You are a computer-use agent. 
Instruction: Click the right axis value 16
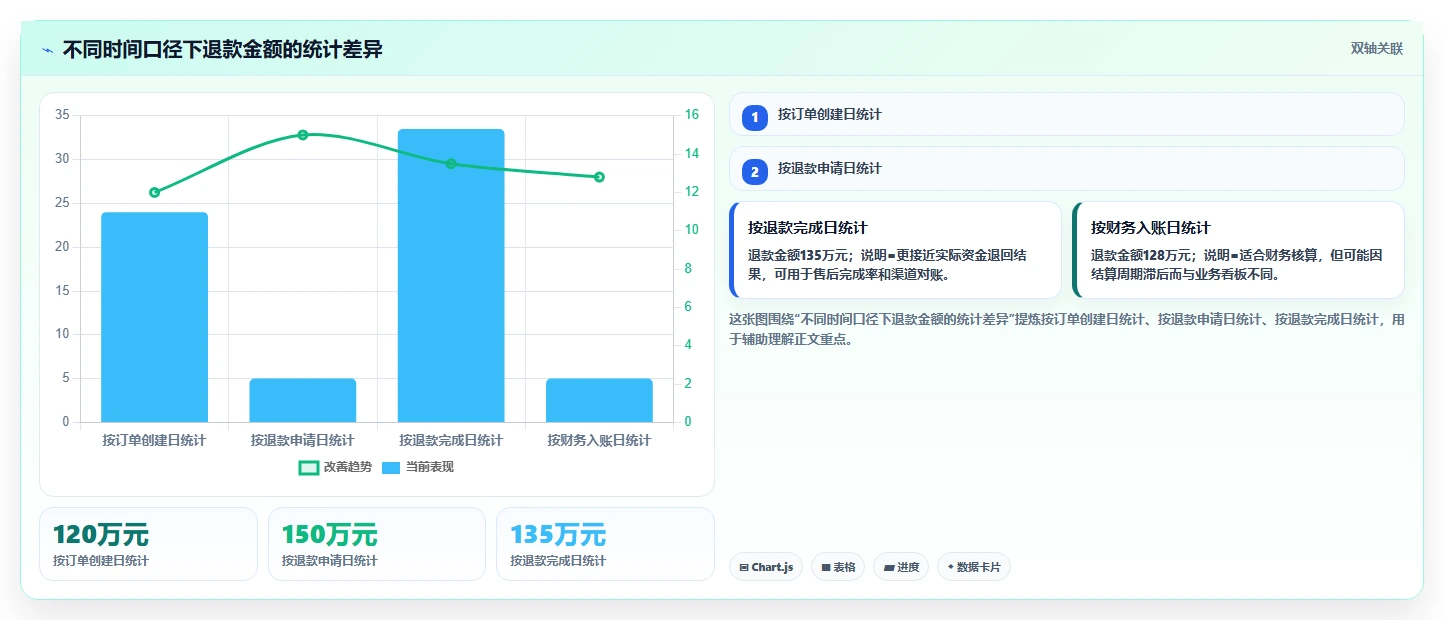click(x=690, y=115)
